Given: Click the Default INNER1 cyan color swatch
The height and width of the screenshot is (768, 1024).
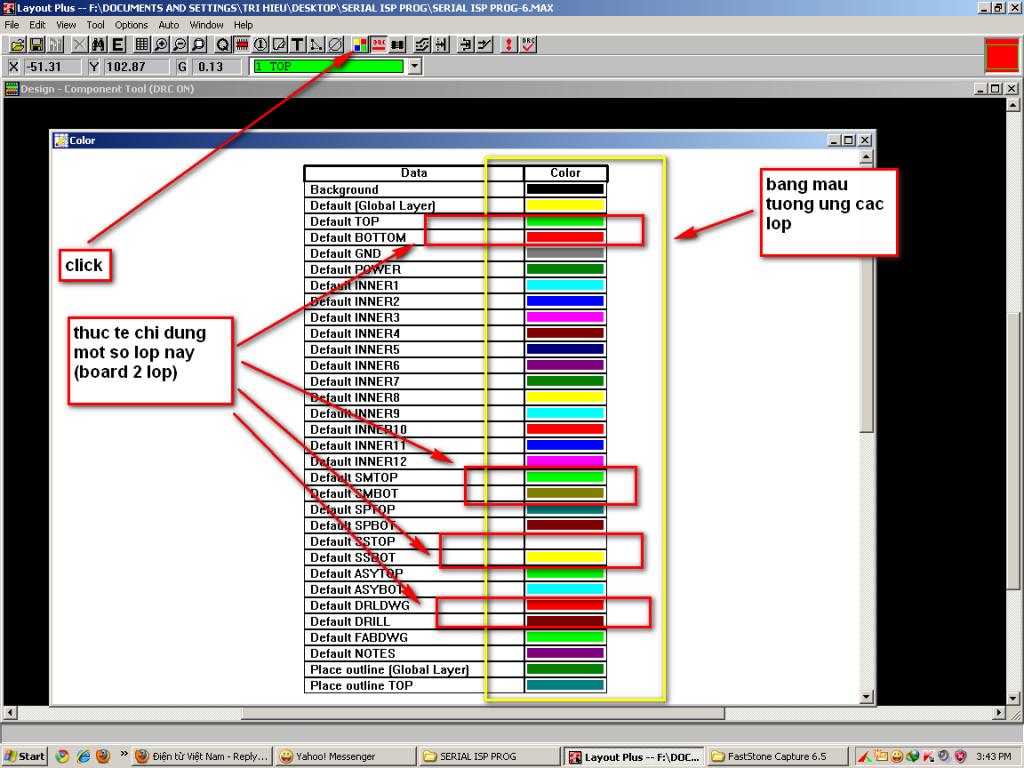Looking at the screenshot, I should [x=565, y=285].
